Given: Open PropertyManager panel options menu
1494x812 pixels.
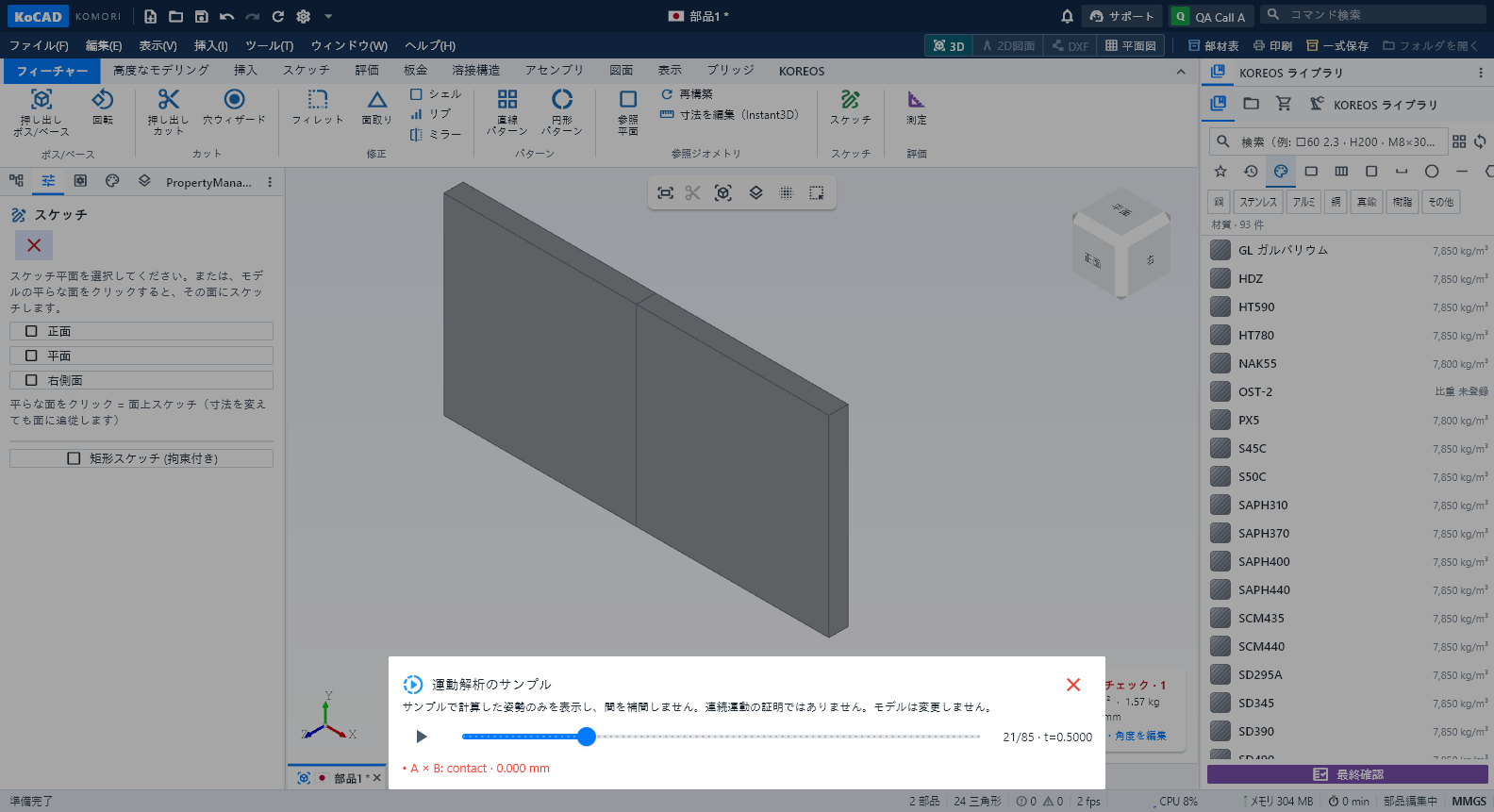Looking at the screenshot, I should pos(270,182).
